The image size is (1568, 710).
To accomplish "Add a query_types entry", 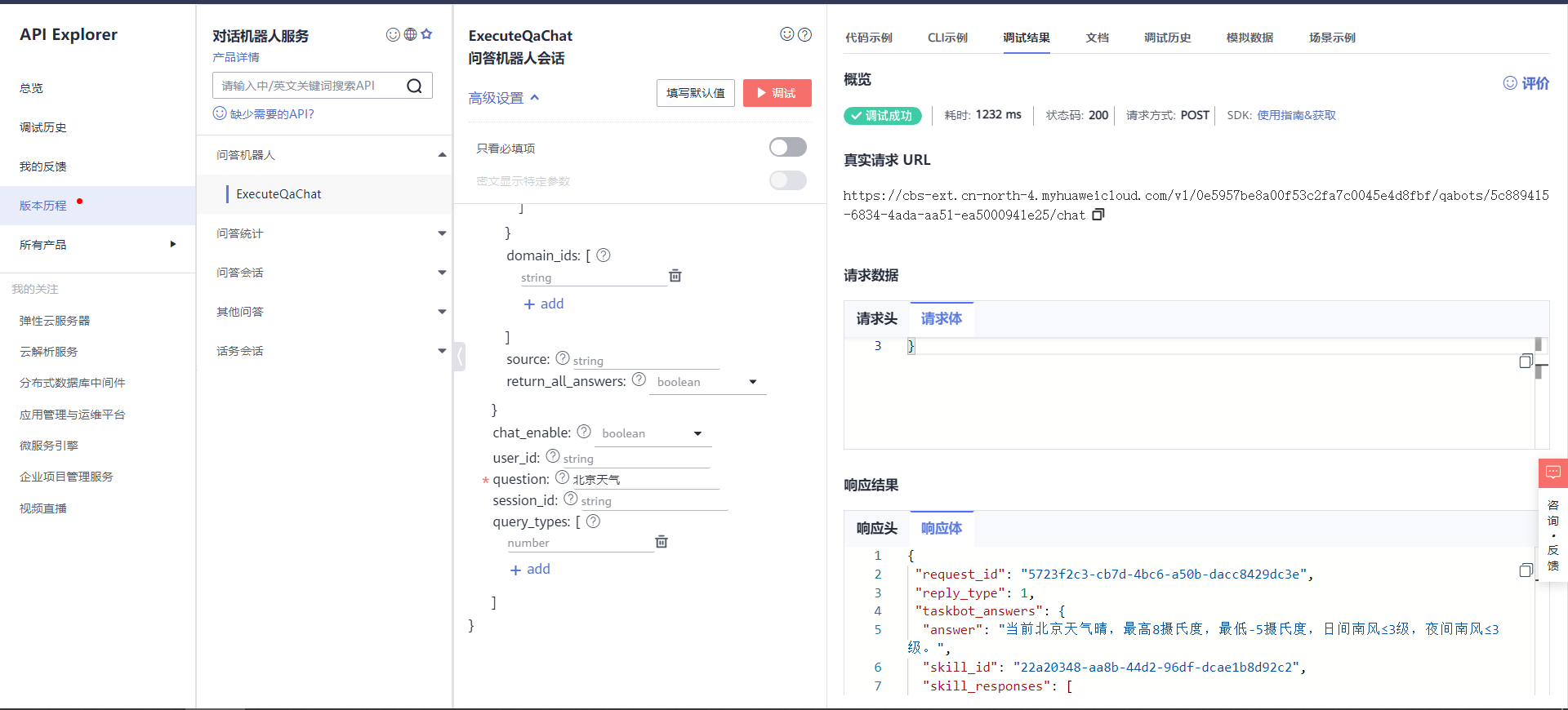I will pyautogui.click(x=530, y=569).
